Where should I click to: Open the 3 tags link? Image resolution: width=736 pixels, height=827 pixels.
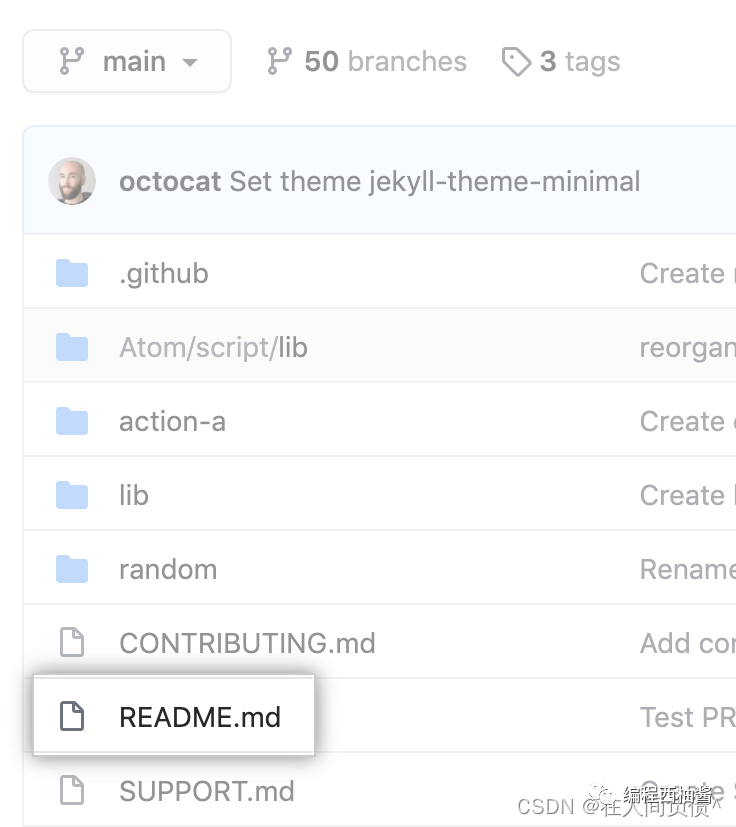[x=579, y=62]
